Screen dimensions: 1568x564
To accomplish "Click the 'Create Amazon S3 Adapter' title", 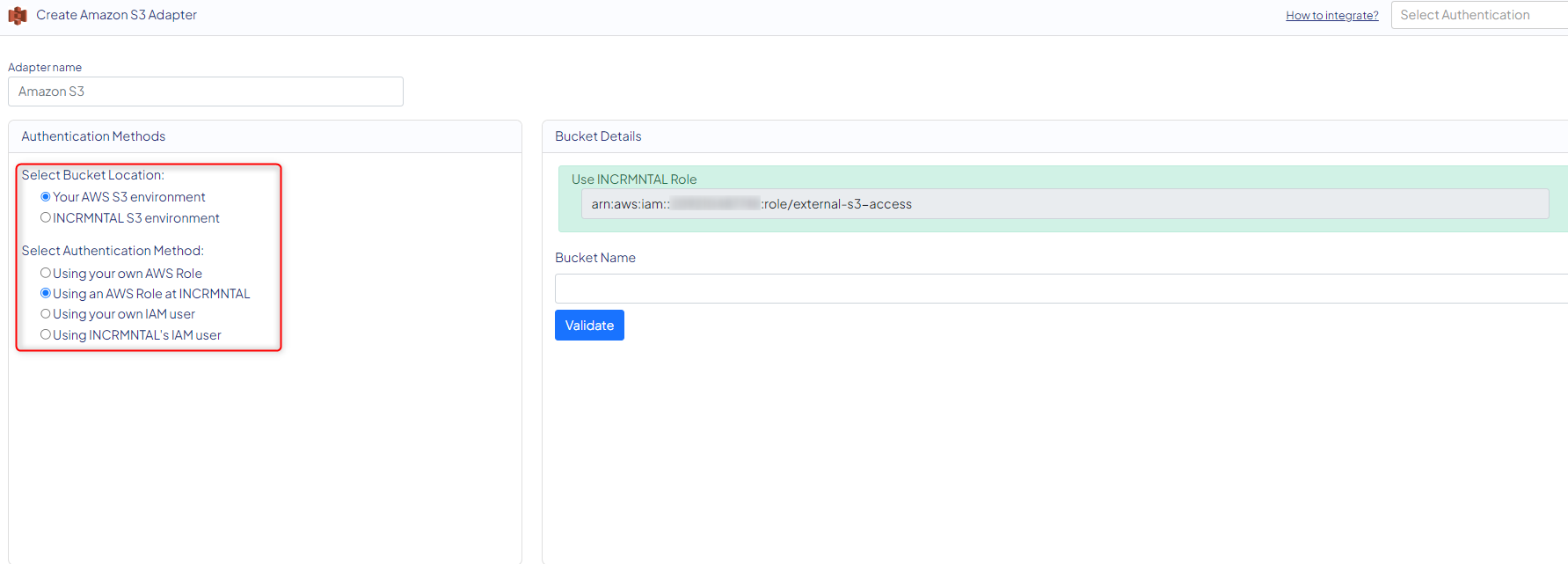I will coord(116,15).
